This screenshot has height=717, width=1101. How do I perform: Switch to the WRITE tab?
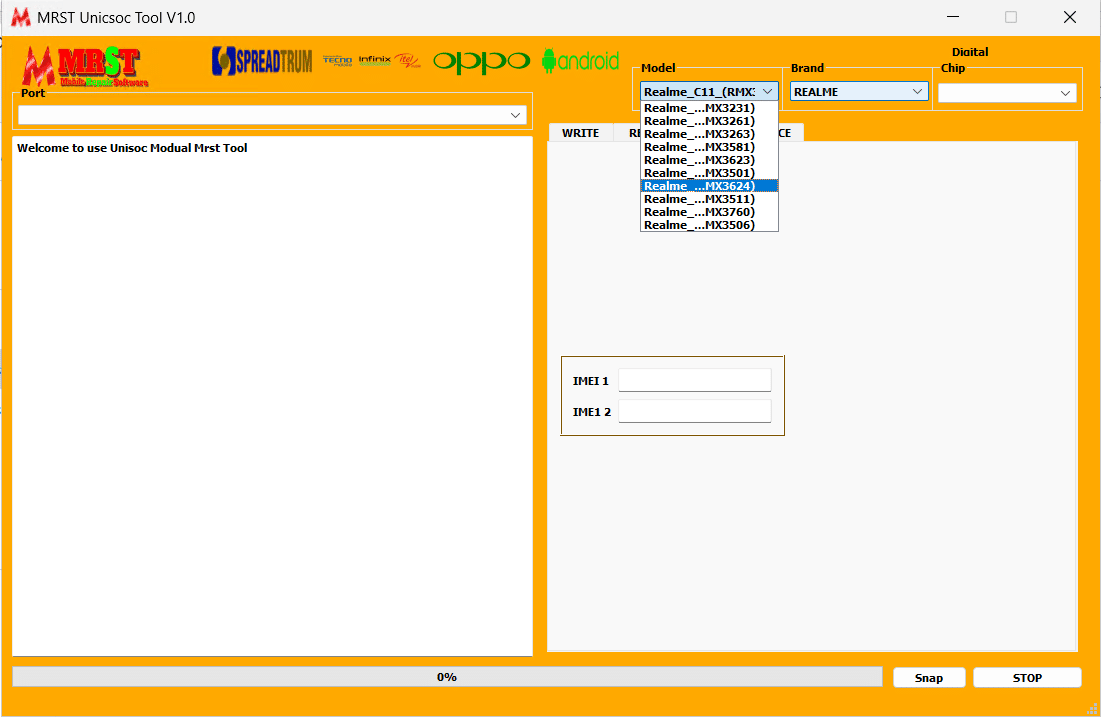(x=580, y=133)
